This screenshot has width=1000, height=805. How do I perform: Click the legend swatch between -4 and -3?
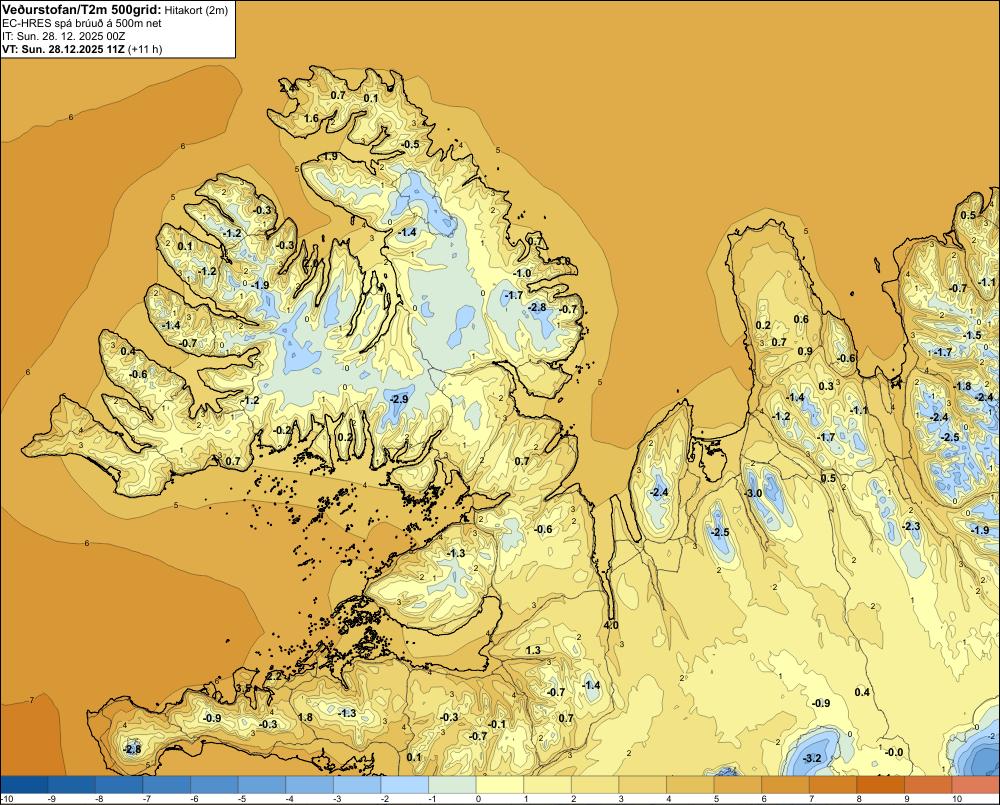click(310, 784)
